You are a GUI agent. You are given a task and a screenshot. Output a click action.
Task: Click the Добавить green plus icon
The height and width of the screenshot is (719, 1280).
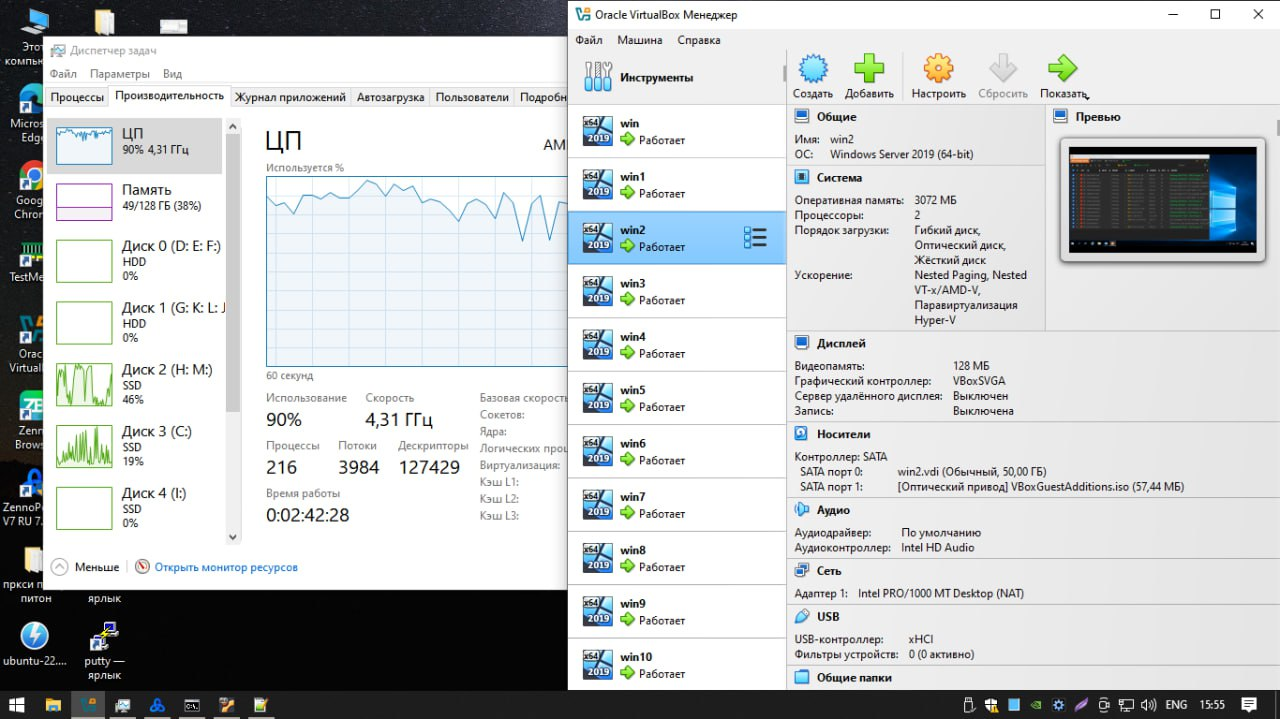point(869,69)
